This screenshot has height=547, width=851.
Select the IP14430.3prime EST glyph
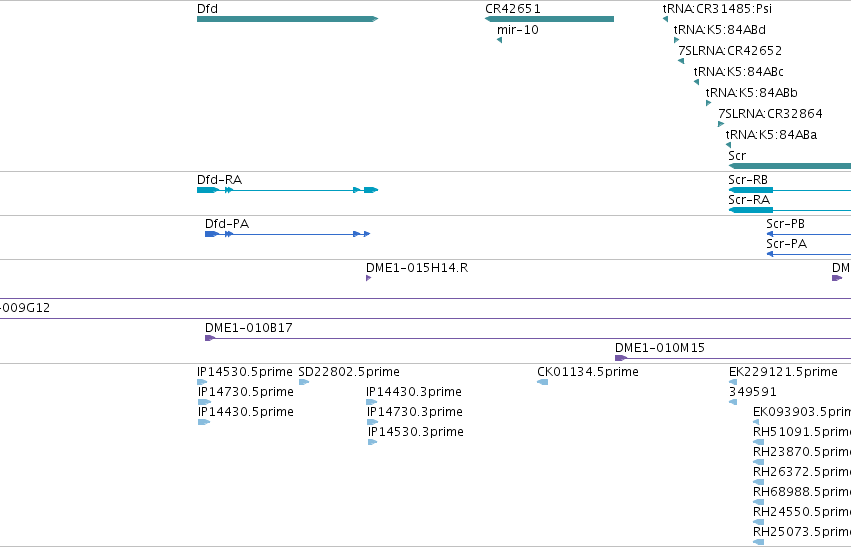(372, 402)
